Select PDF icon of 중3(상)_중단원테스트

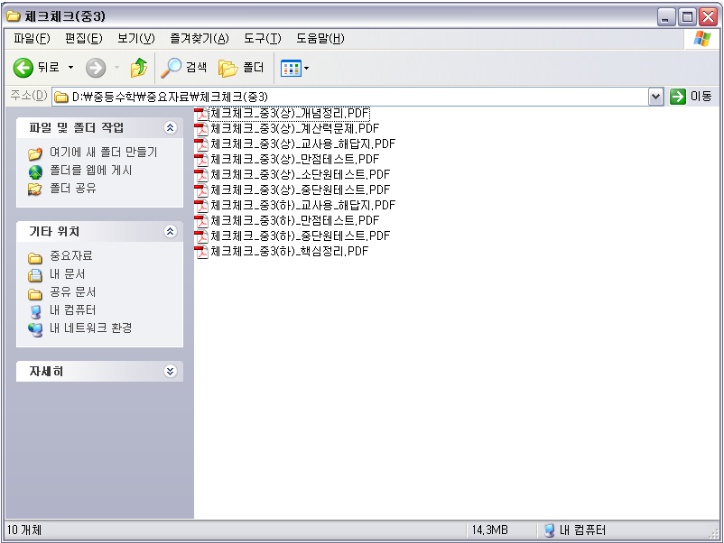(201, 190)
